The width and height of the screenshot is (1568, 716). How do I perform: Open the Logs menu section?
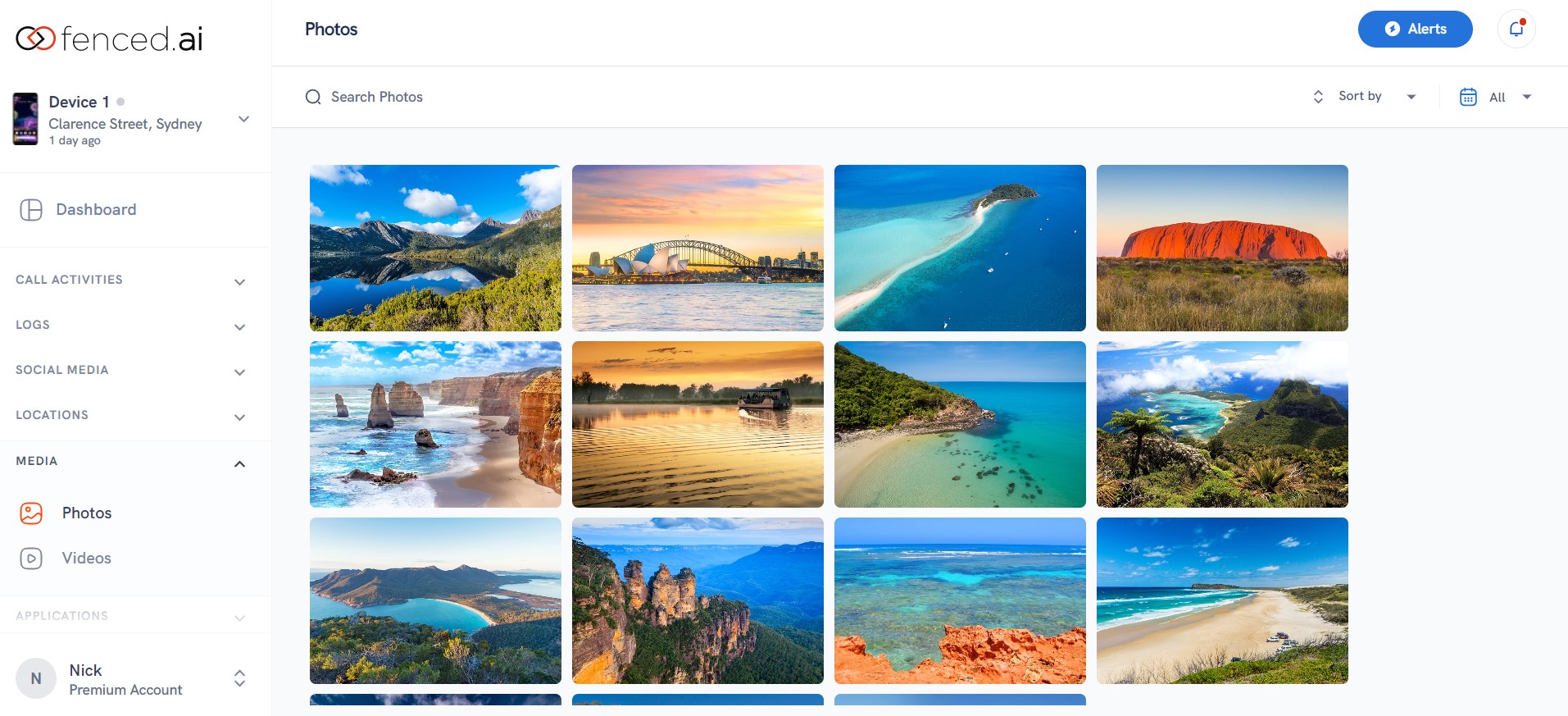click(x=131, y=326)
